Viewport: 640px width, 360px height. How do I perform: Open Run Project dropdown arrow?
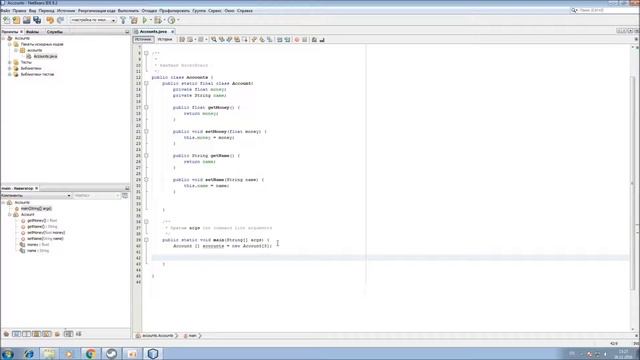(151, 20)
